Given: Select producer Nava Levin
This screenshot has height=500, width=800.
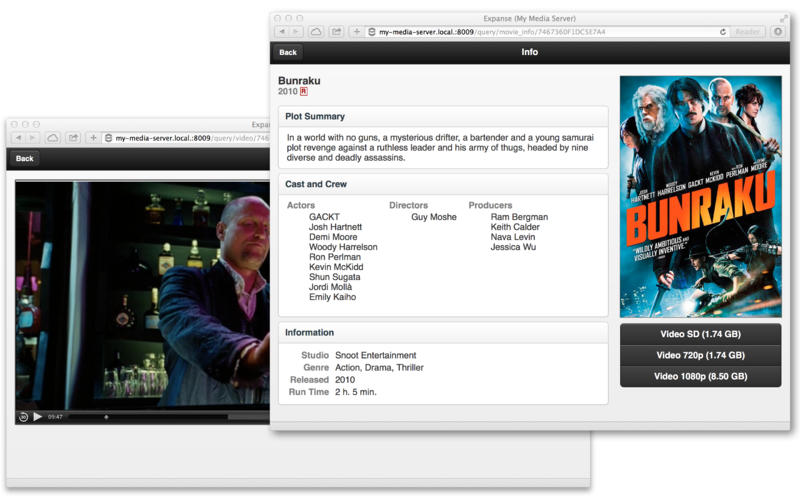Looking at the screenshot, I should [513, 237].
